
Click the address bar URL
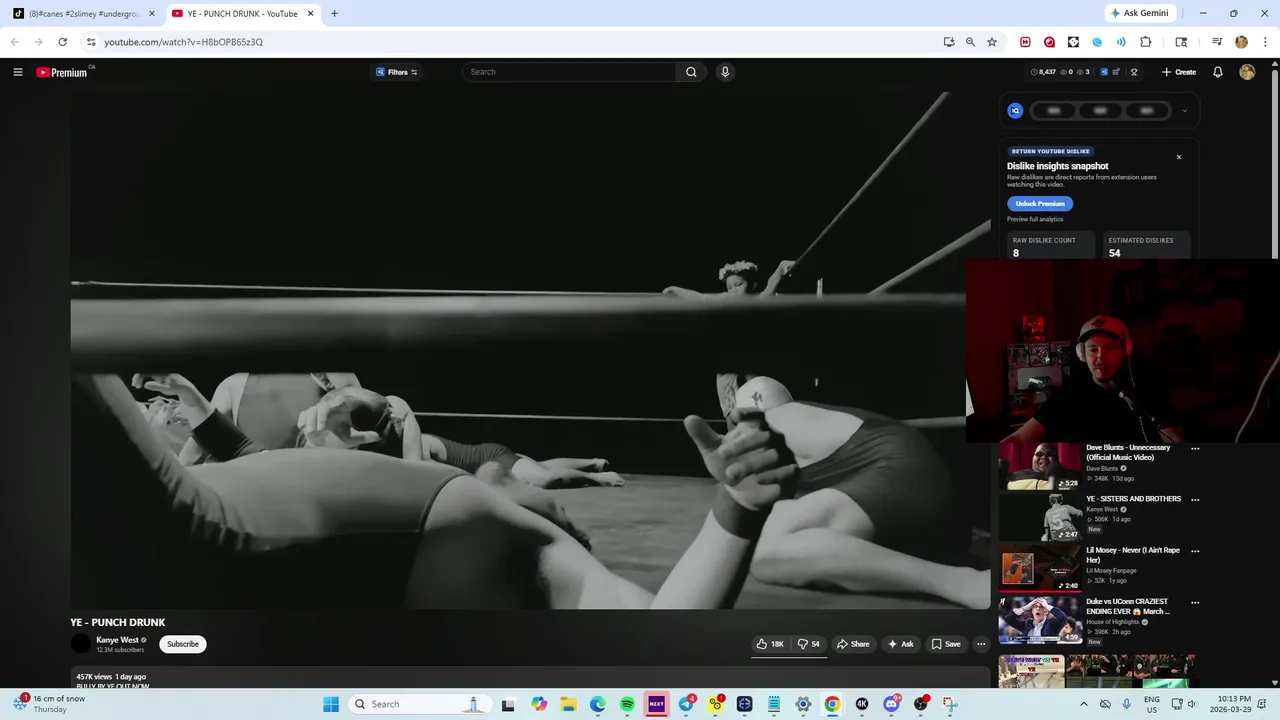click(x=184, y=42)
